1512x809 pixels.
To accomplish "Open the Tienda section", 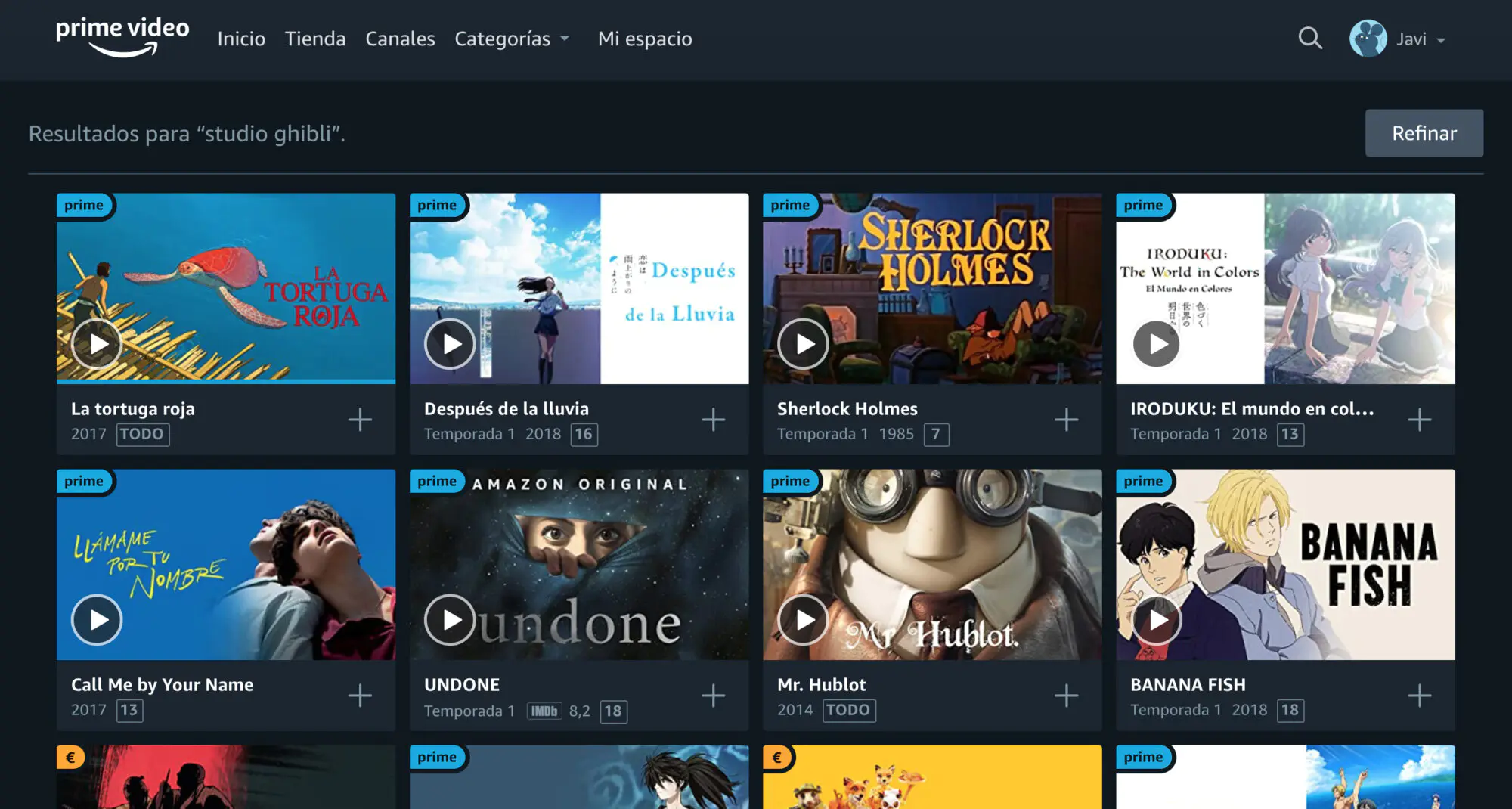I will (315, 39).
